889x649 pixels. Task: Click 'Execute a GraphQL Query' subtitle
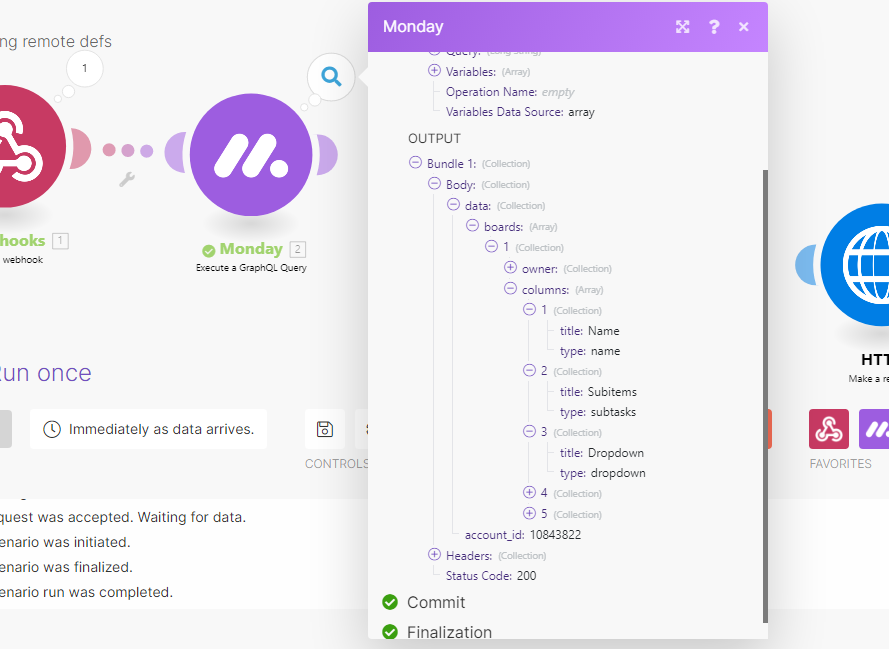point(251,268)
